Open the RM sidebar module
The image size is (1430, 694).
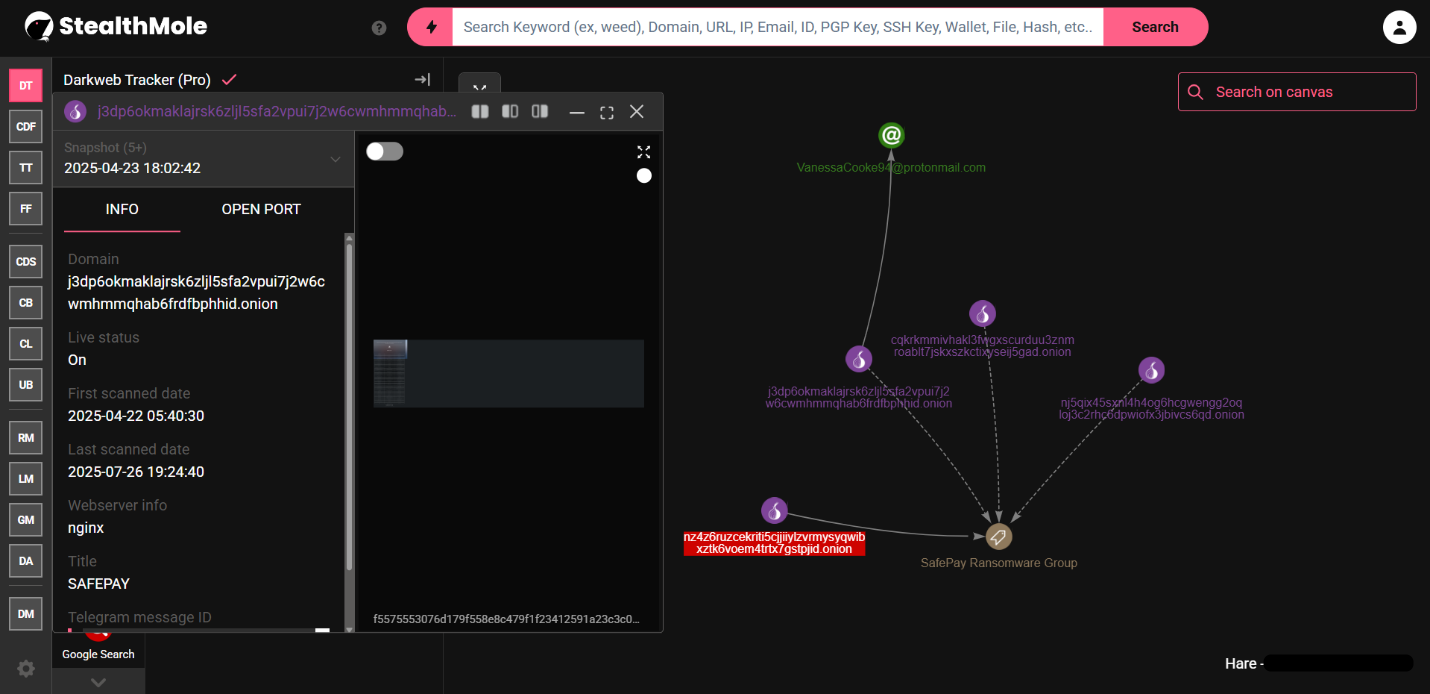coord(26,438)
